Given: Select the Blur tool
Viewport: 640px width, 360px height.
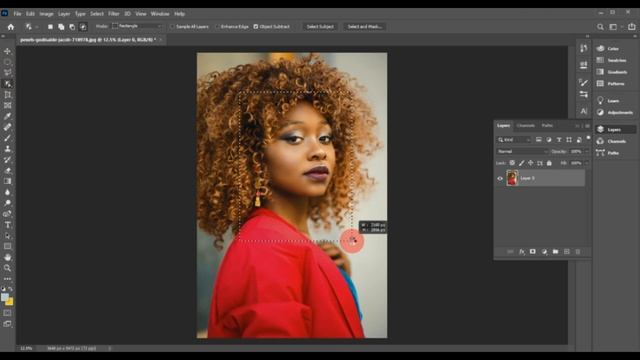Looking at the screenshot, I should [7, 192].
